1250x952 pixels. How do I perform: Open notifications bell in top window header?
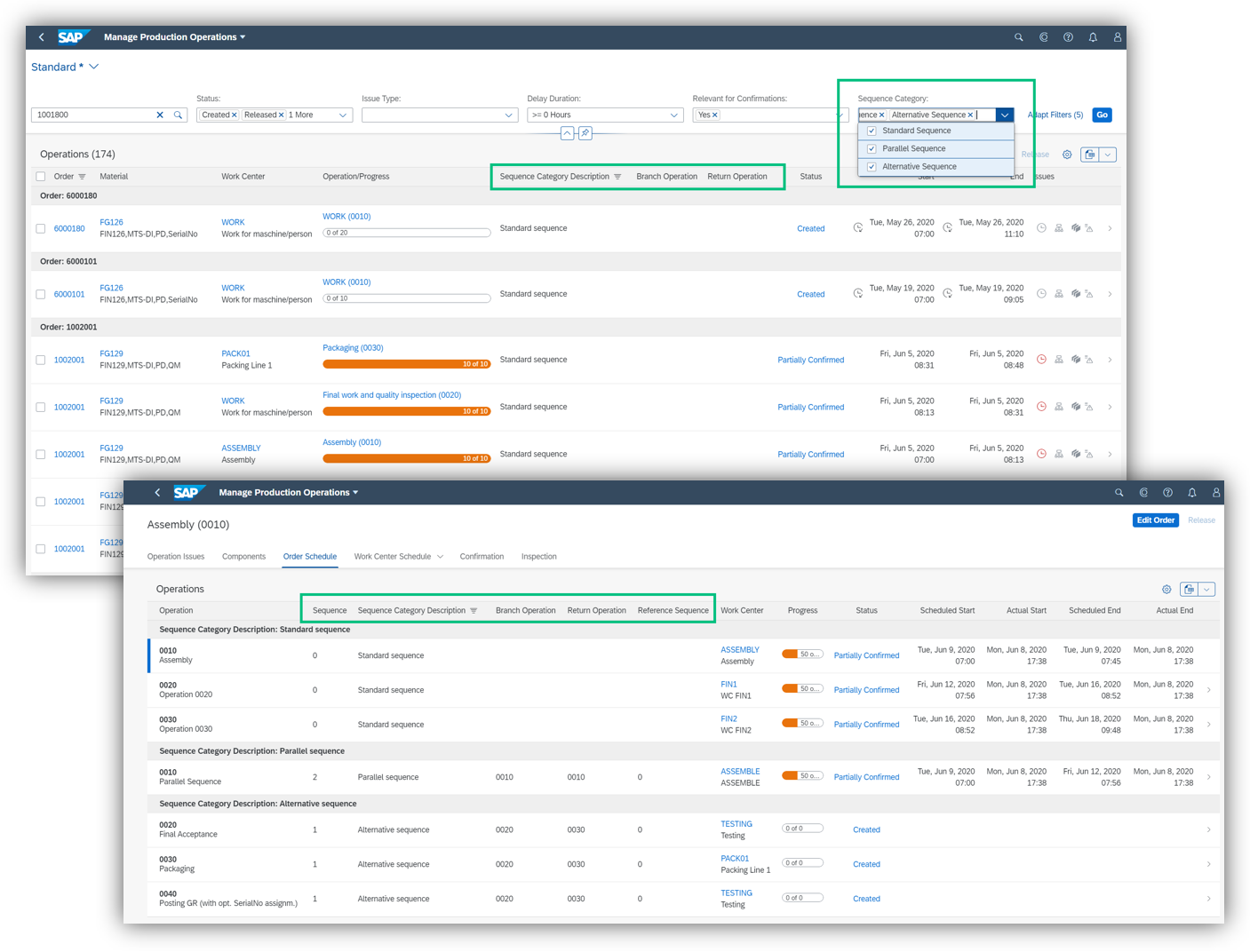(1093, 37)
